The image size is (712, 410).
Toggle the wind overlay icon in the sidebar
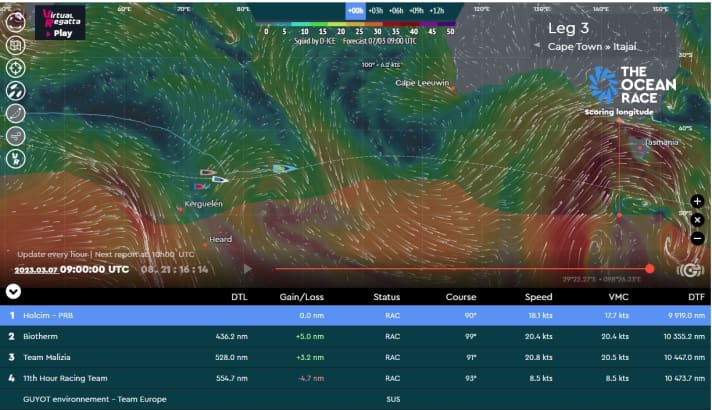(15, 136)
